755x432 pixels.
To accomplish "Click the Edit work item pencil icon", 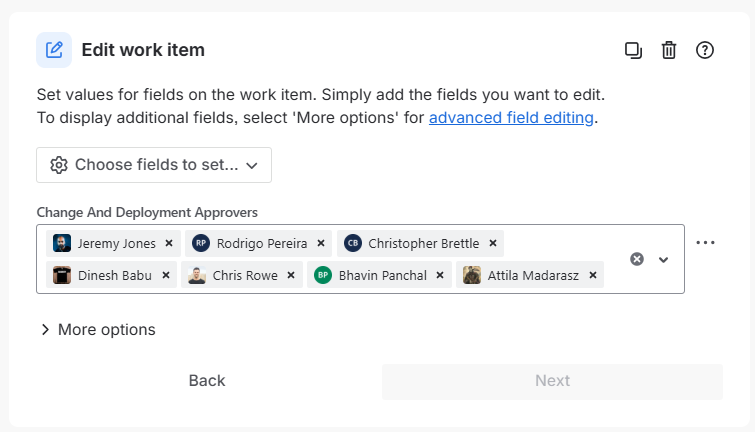I will pos(54,50).
